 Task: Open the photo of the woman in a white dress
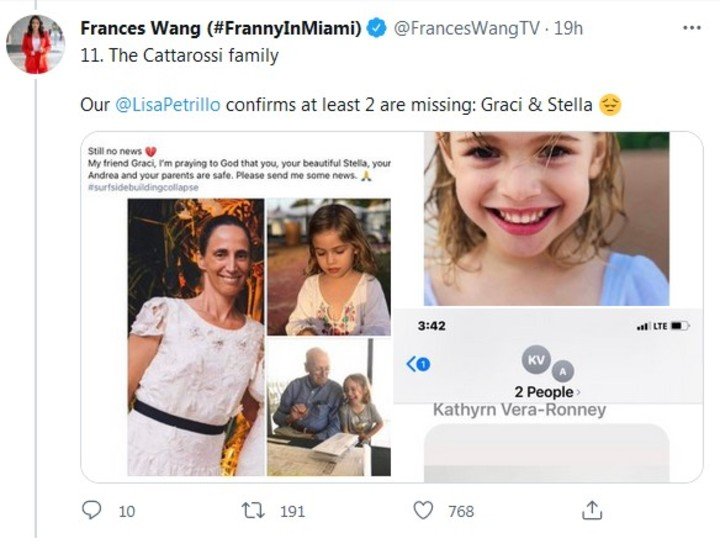coord(196,336)
